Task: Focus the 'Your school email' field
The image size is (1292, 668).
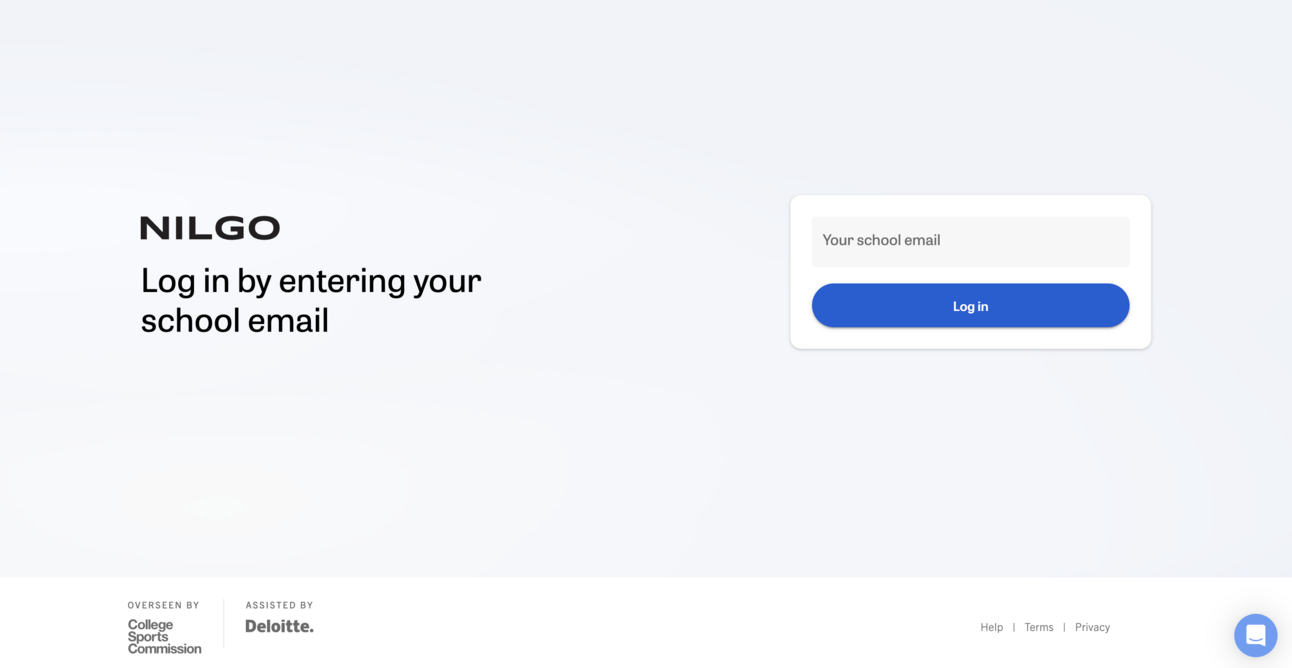Action: (970, 241)
